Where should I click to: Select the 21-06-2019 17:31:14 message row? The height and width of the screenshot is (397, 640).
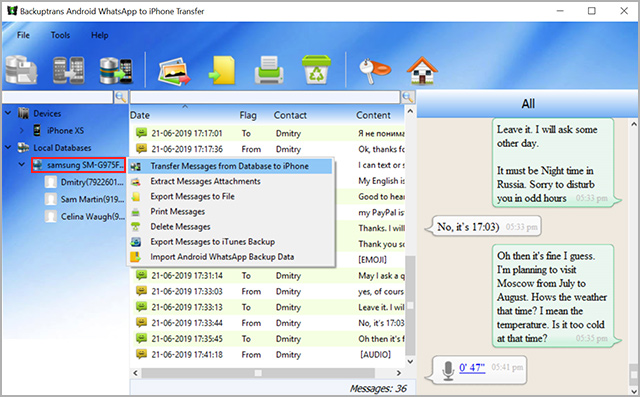(x=269, y=275)
